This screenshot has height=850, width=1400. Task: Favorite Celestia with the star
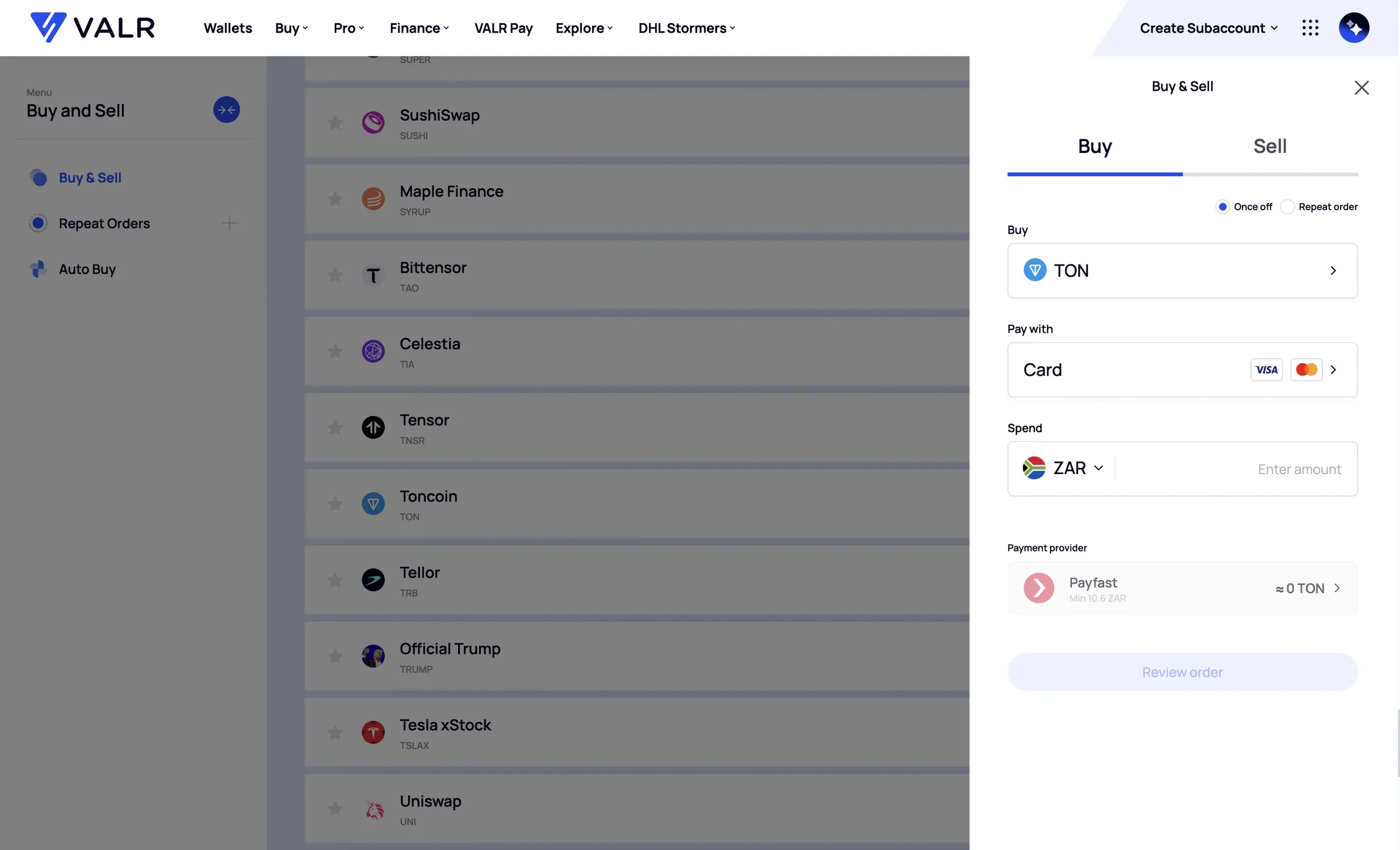click(x=335, y=351)
